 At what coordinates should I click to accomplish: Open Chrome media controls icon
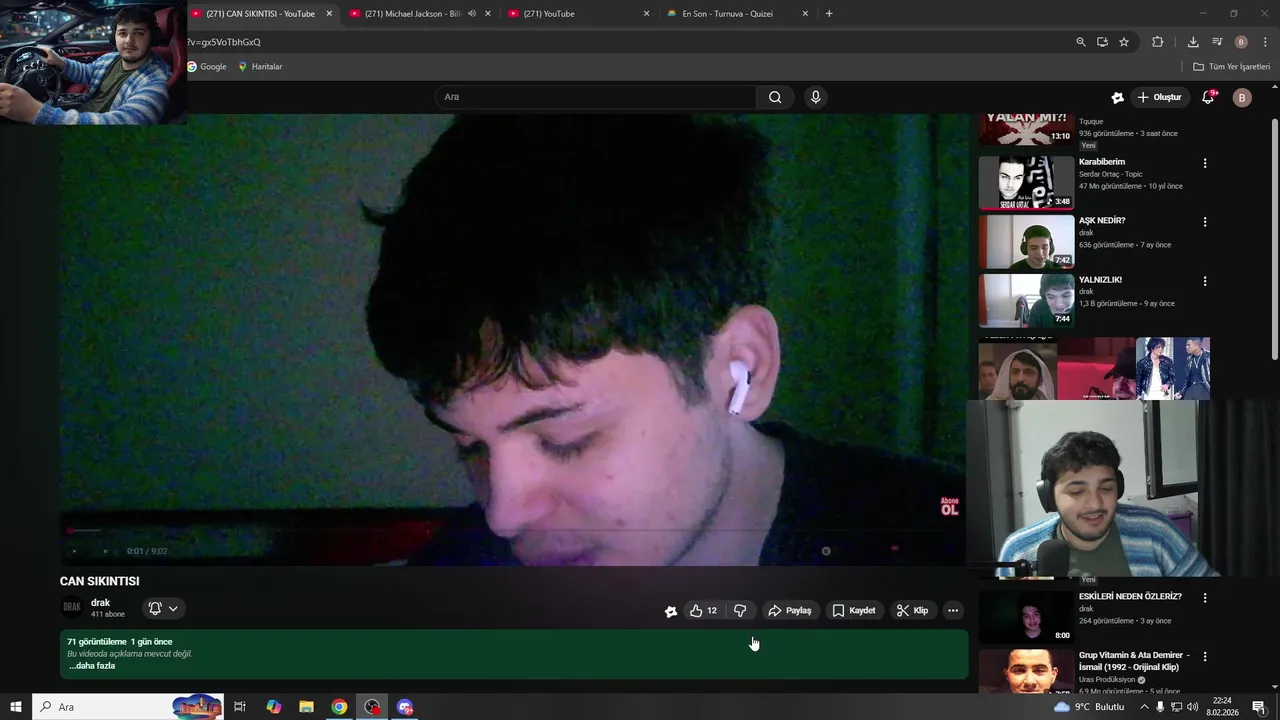point(1217,42)
